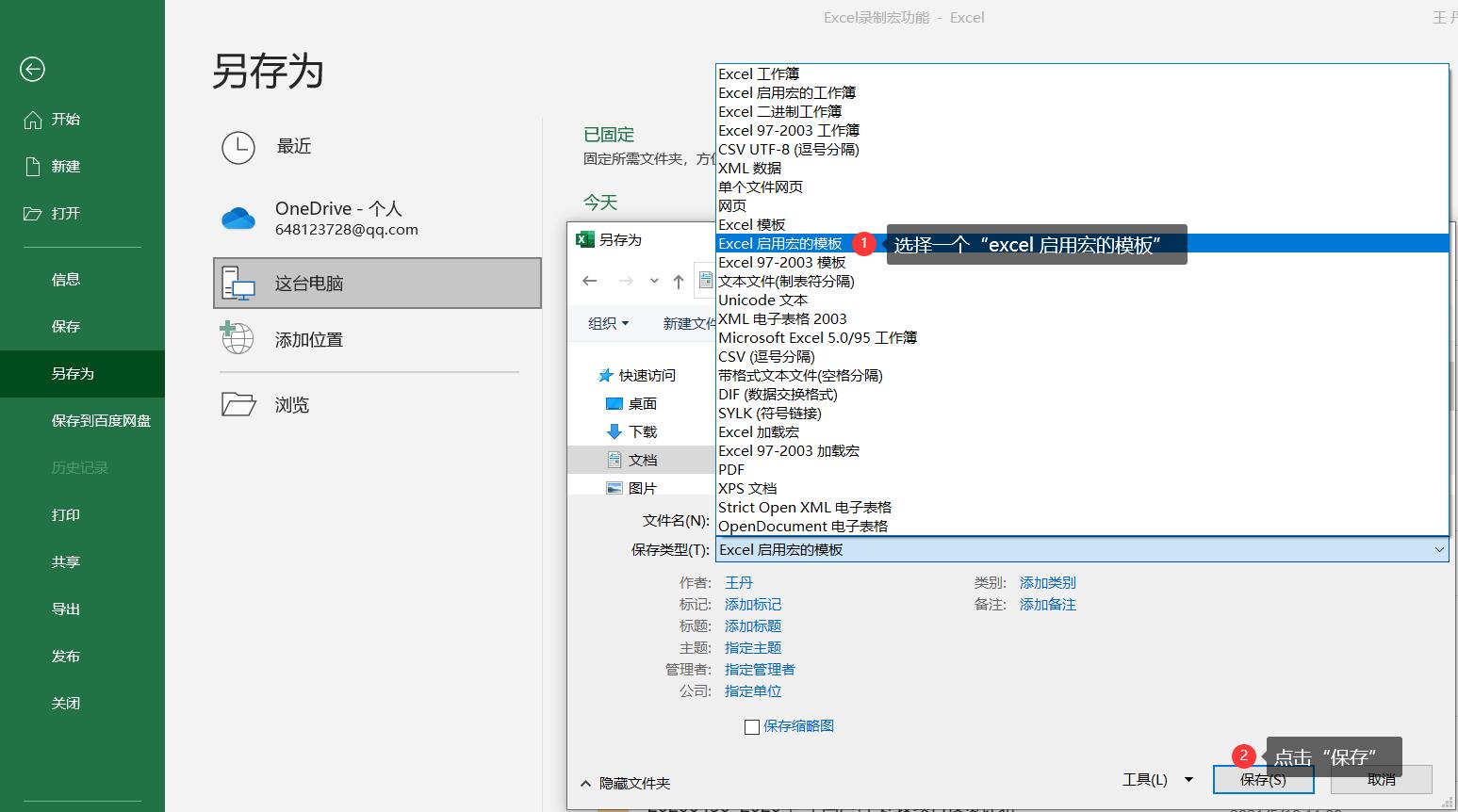This screenshot has height=812, width=1458.
Task: Open recent locations chevron in dialog
Action: [654, 281]
